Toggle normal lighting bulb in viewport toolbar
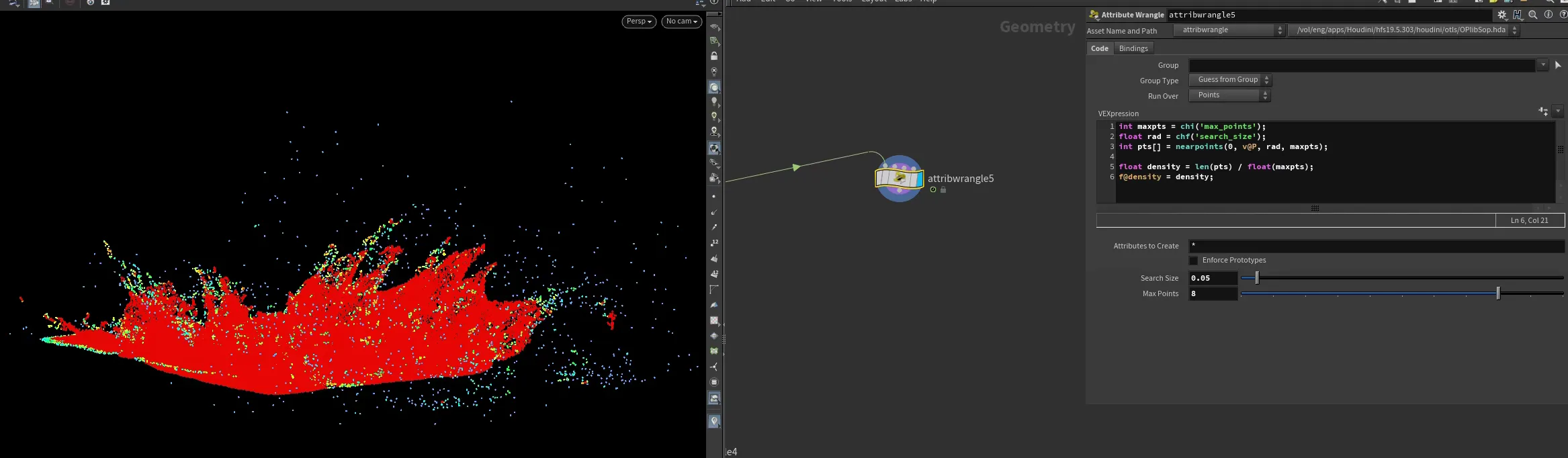The height and width of the screenshot is (458, 1568). (x=714, y=101)
